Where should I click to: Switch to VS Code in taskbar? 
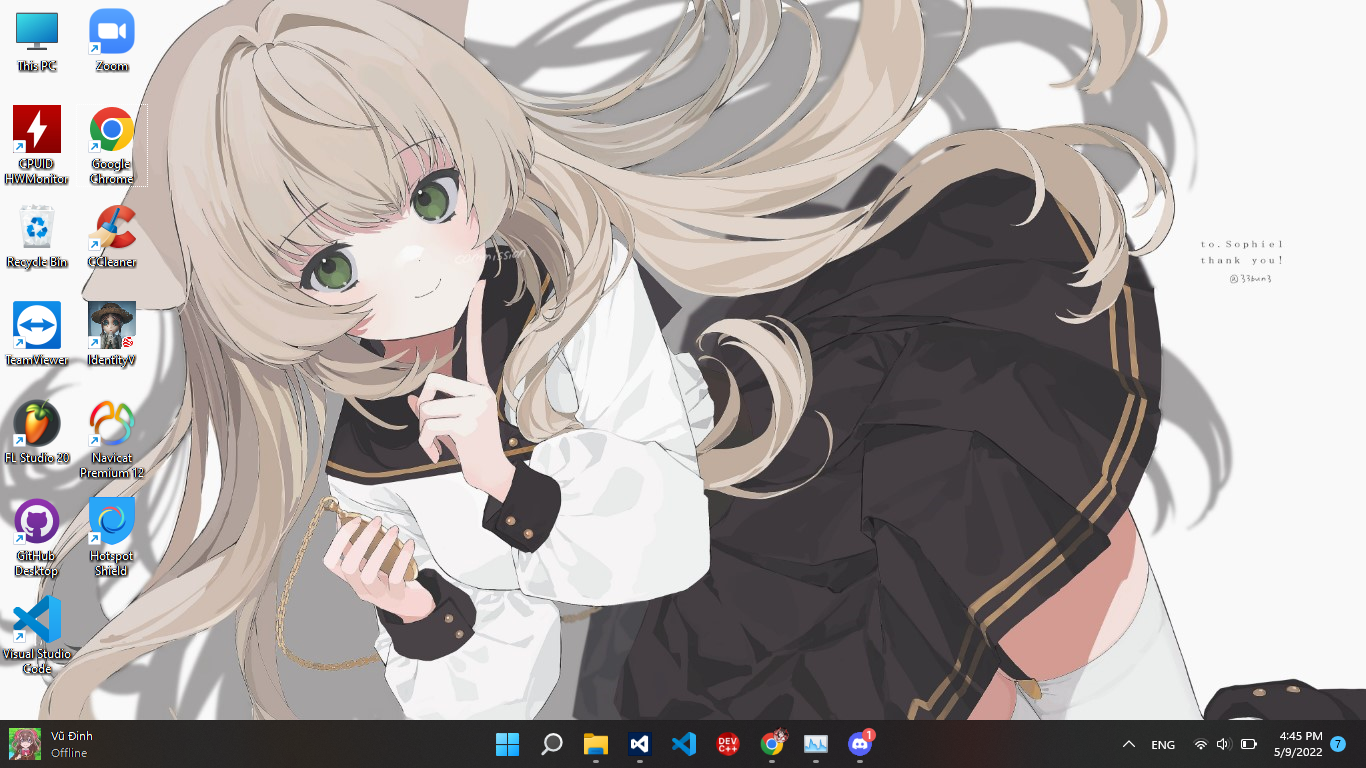(684, 744)
